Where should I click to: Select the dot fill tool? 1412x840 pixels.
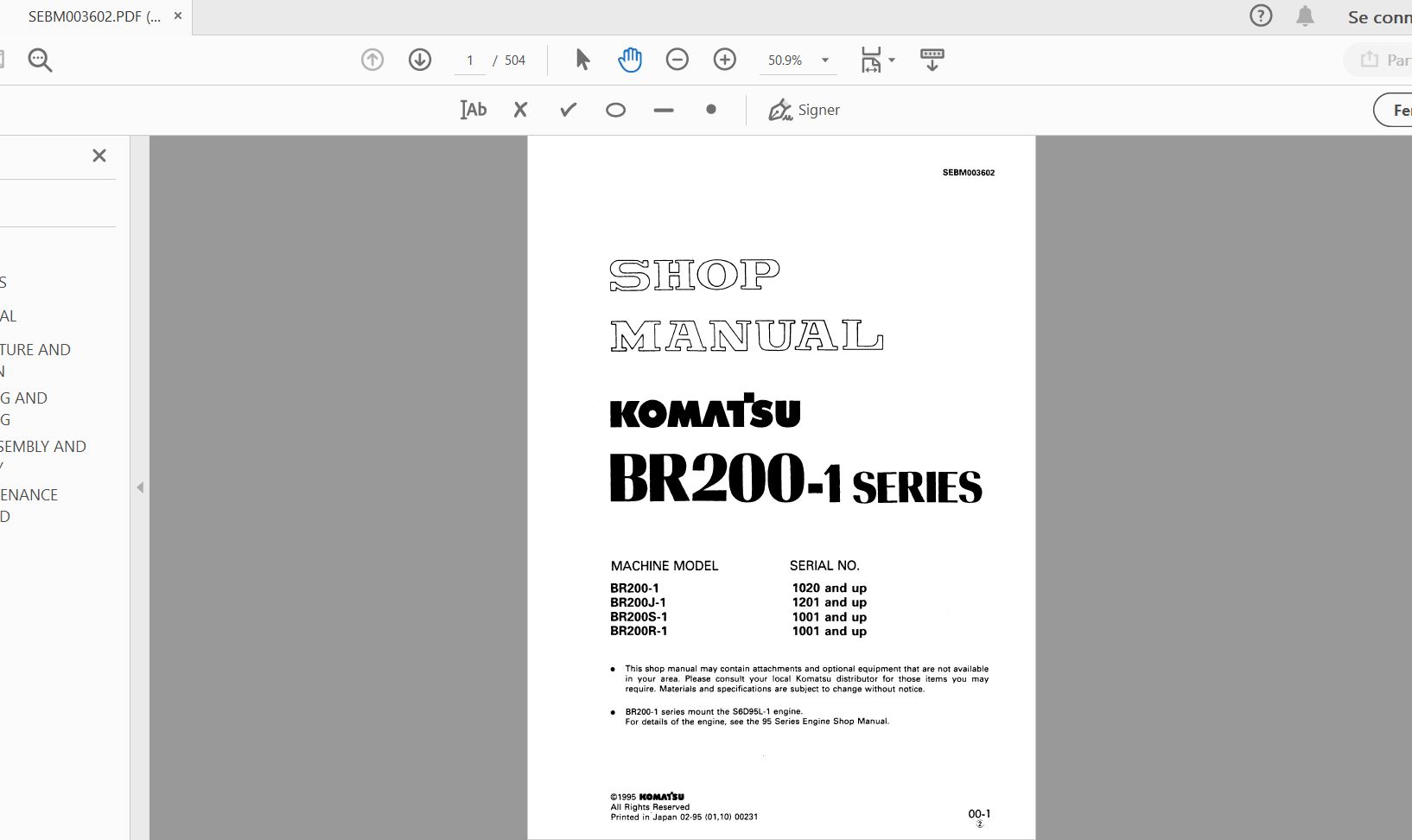[x=711, y=110]
